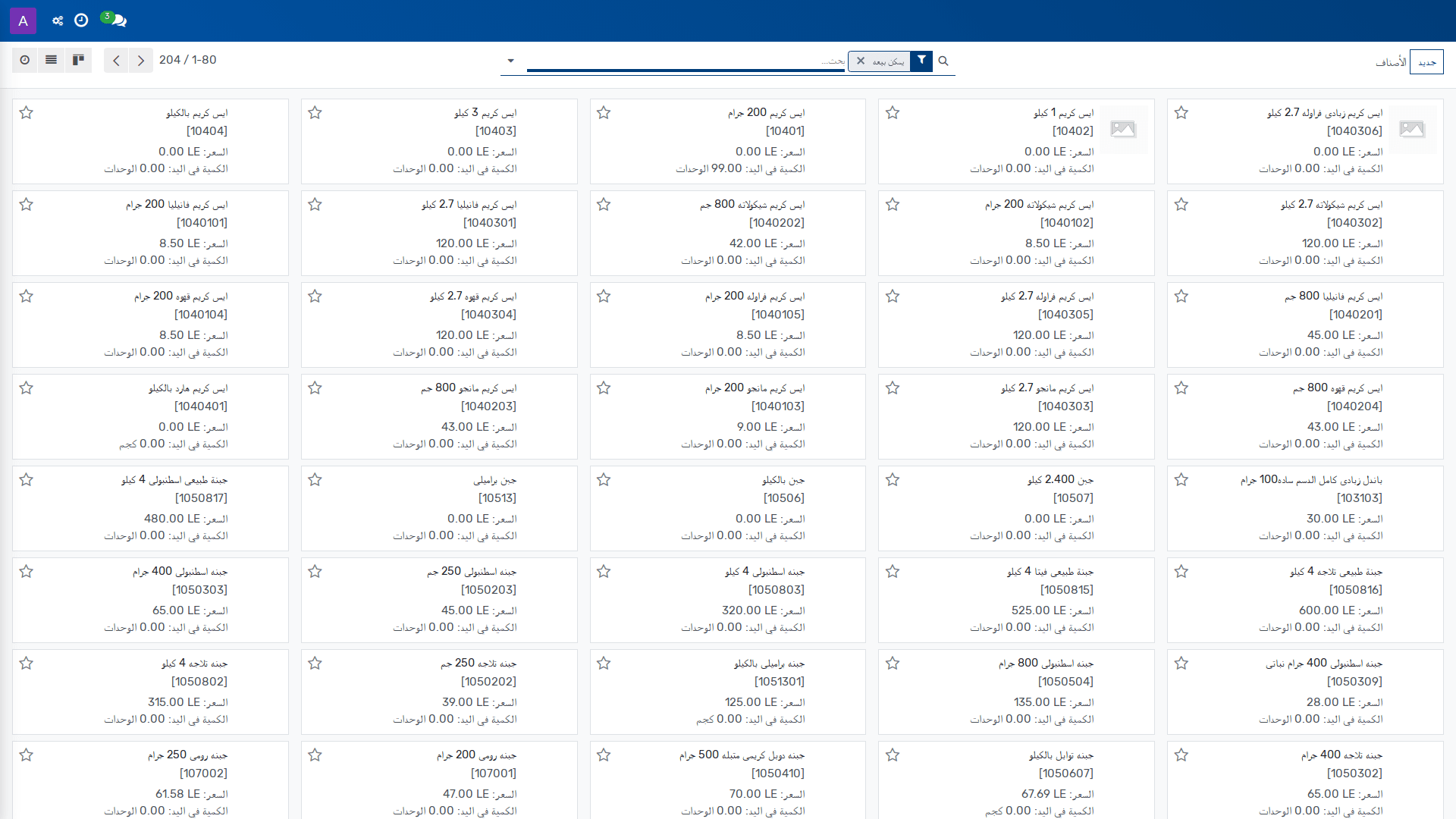Open product card code [1050202]

coord(488,682)
